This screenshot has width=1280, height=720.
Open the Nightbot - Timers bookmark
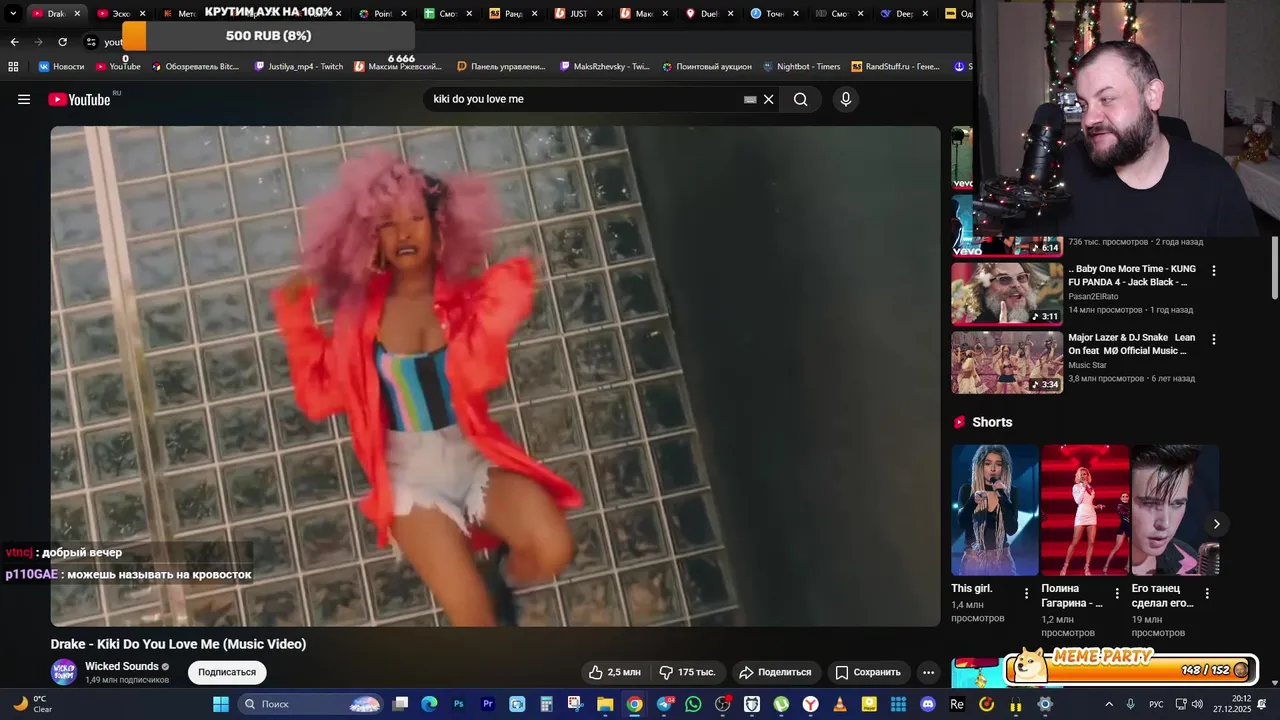pyautogui.click(x=801, y=66)
